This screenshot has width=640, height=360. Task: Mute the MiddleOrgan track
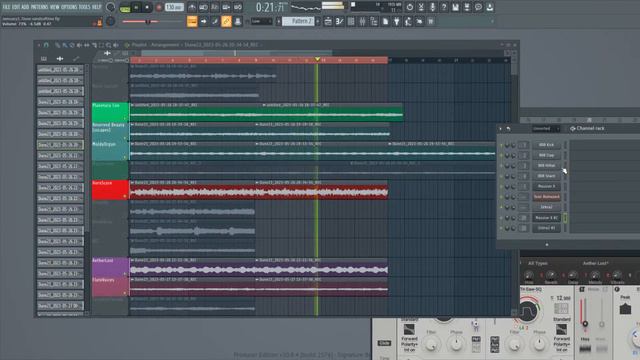click(125, 157)
